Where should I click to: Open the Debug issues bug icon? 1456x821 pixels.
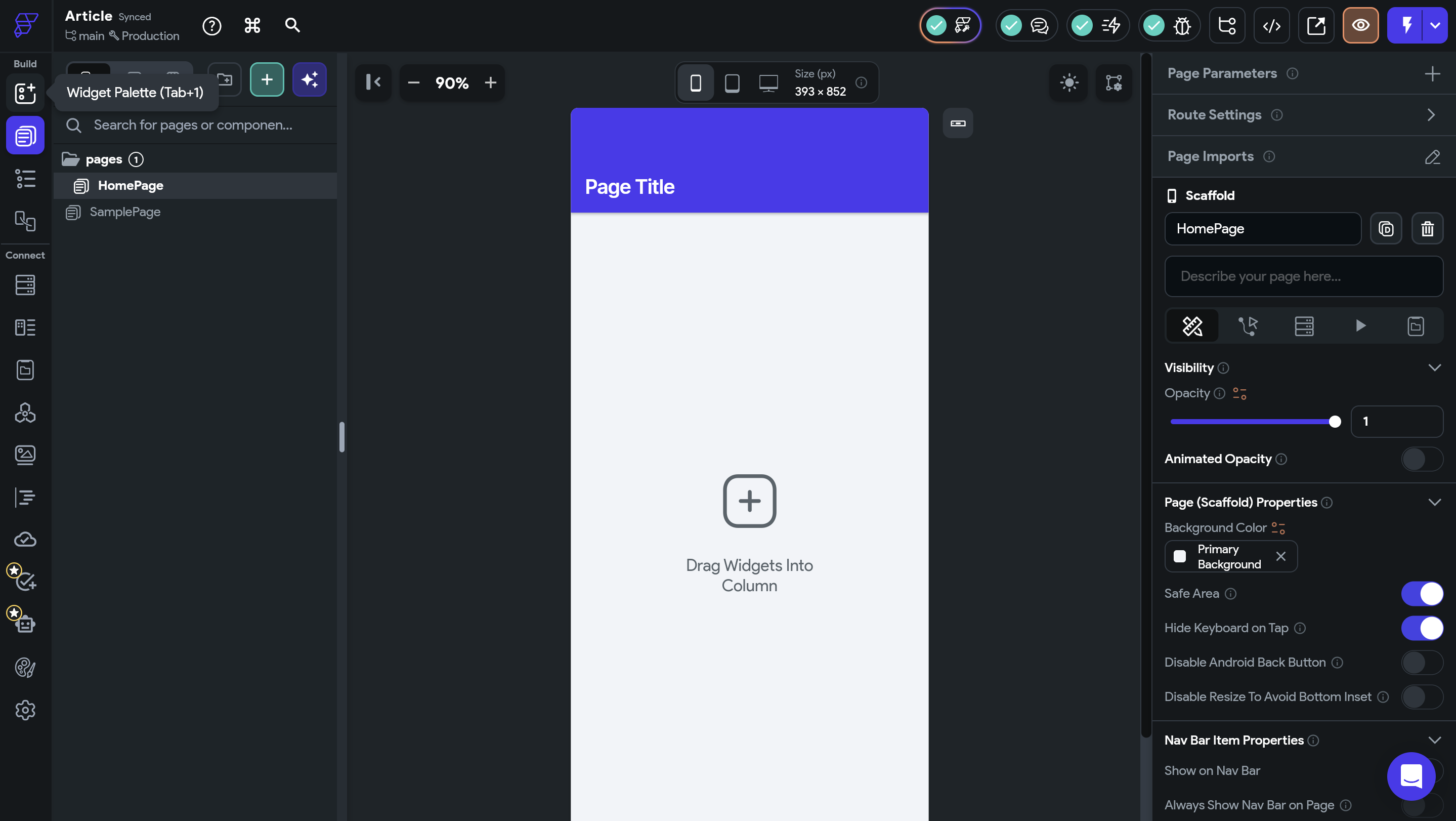click(1182, 25)
